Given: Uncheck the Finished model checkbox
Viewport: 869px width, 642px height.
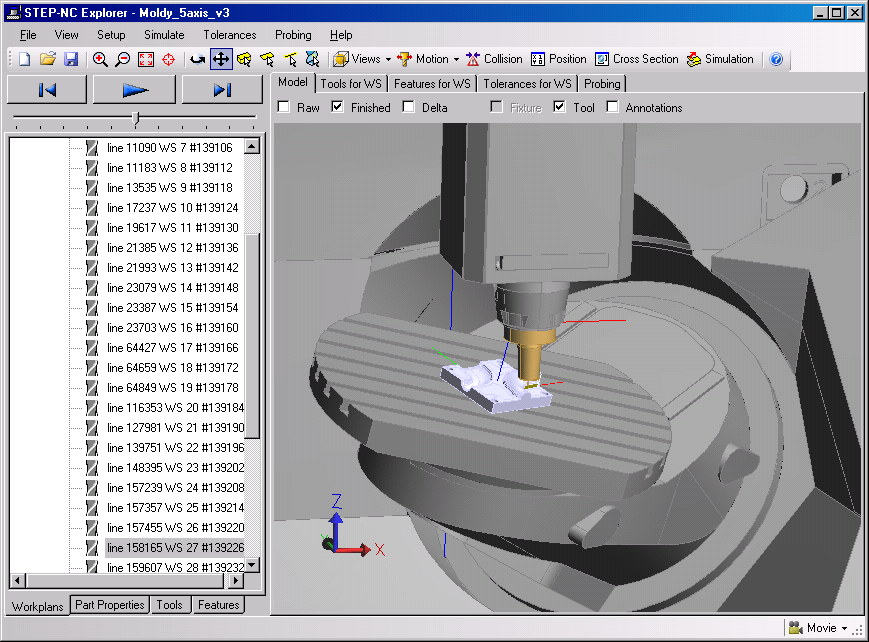Looking at the screenshot, I should click(x=337, y=107).
